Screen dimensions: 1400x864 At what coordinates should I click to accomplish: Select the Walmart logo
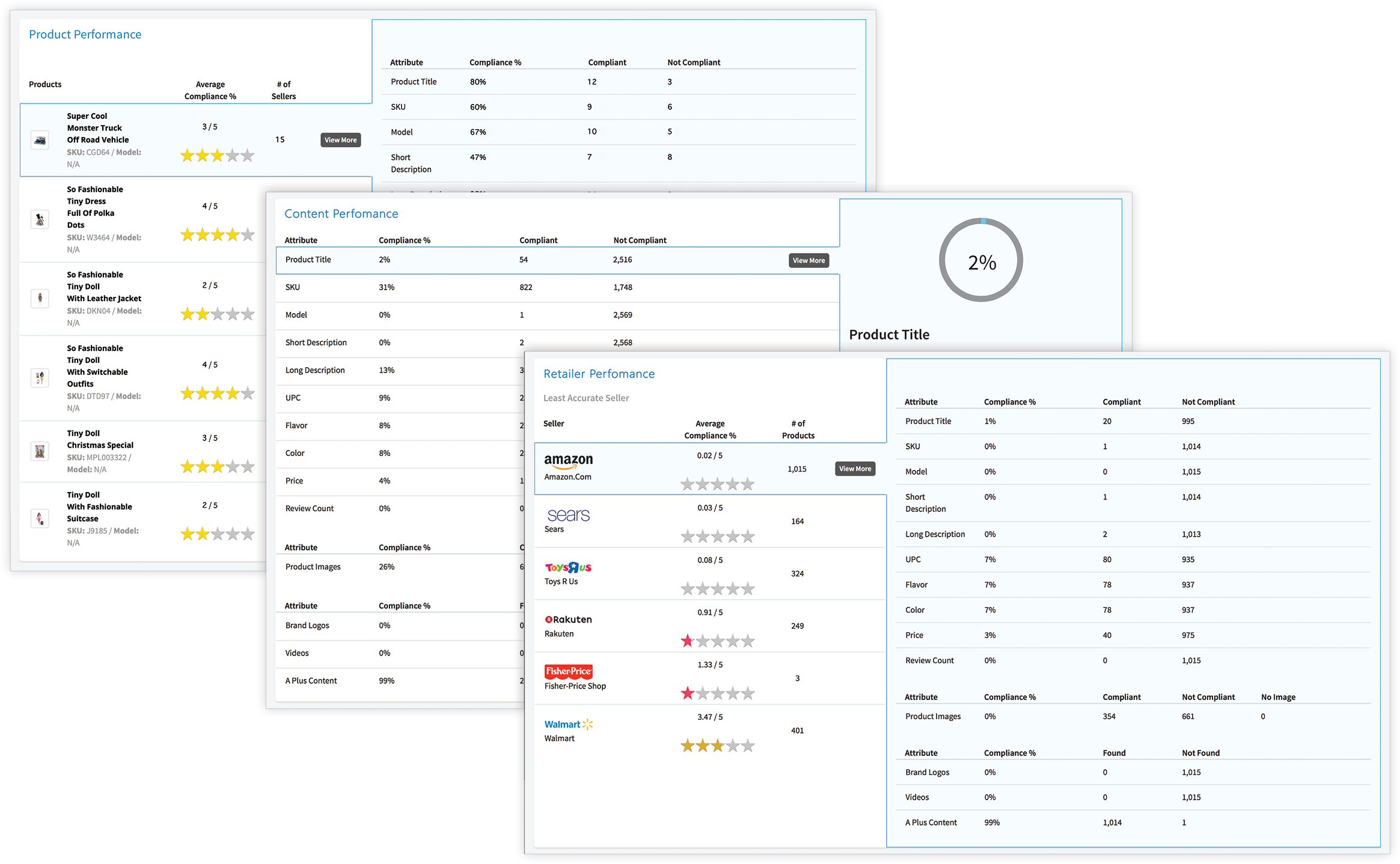[567, 724]
